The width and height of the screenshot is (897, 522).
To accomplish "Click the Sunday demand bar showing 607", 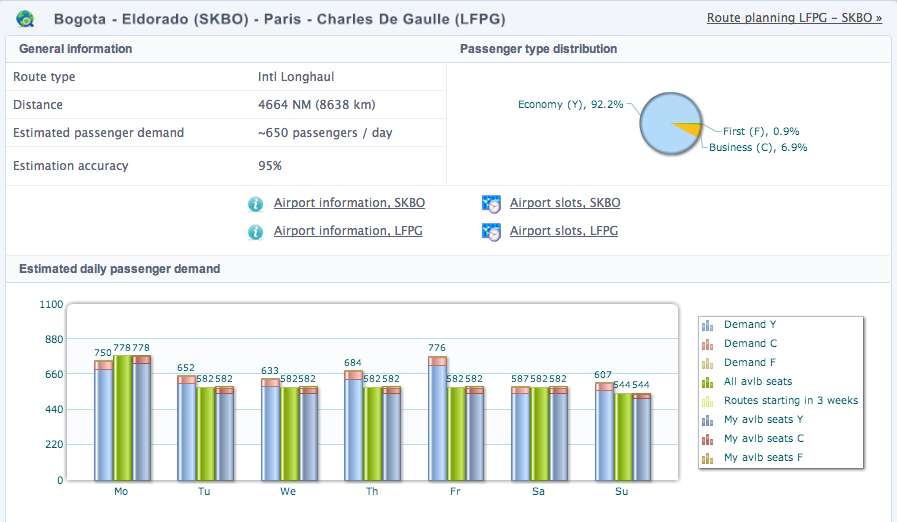I will tap(604, 435).
